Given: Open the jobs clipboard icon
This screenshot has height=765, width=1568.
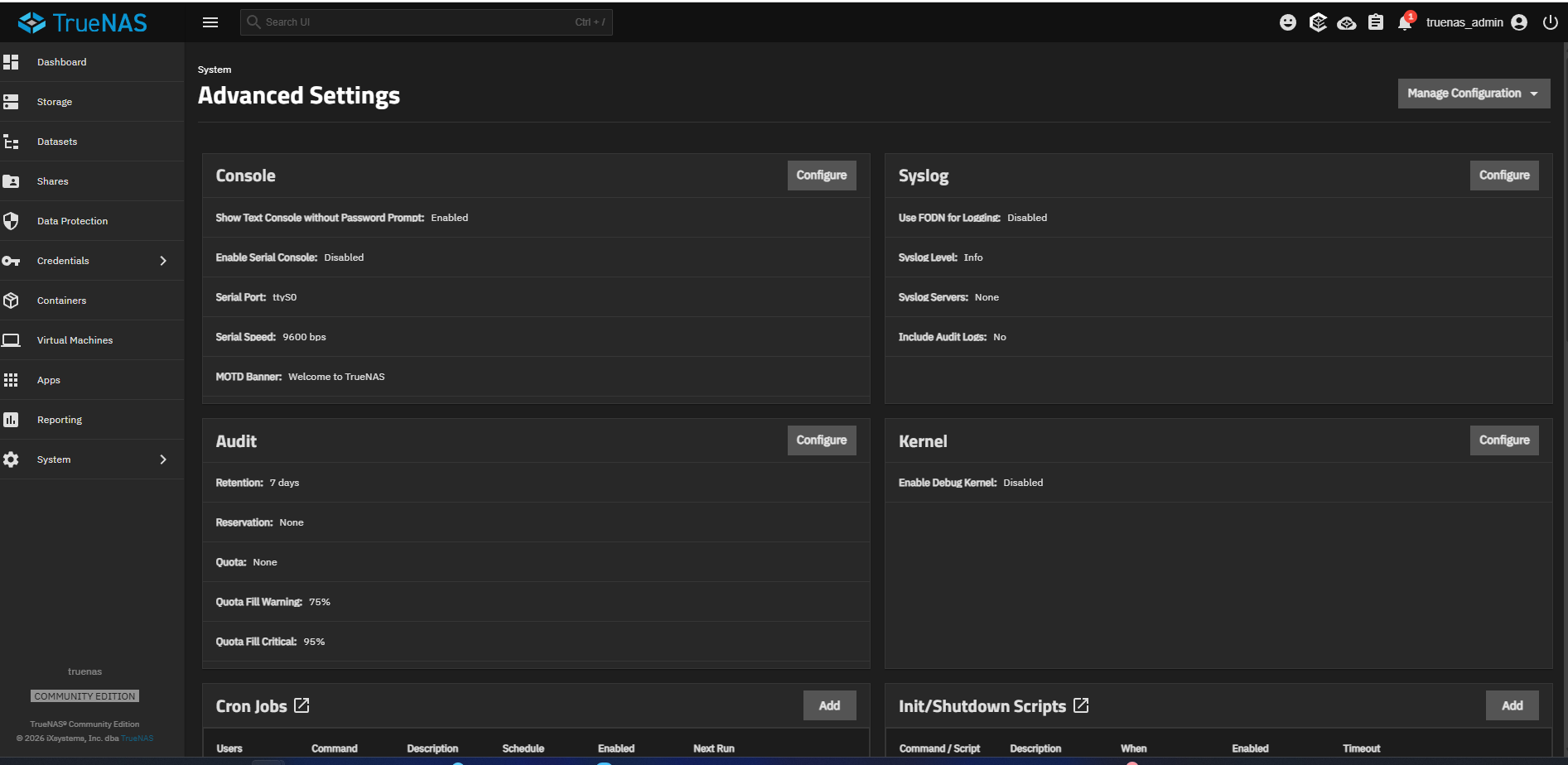Looking at the screenshot, I should point(1376,22).
